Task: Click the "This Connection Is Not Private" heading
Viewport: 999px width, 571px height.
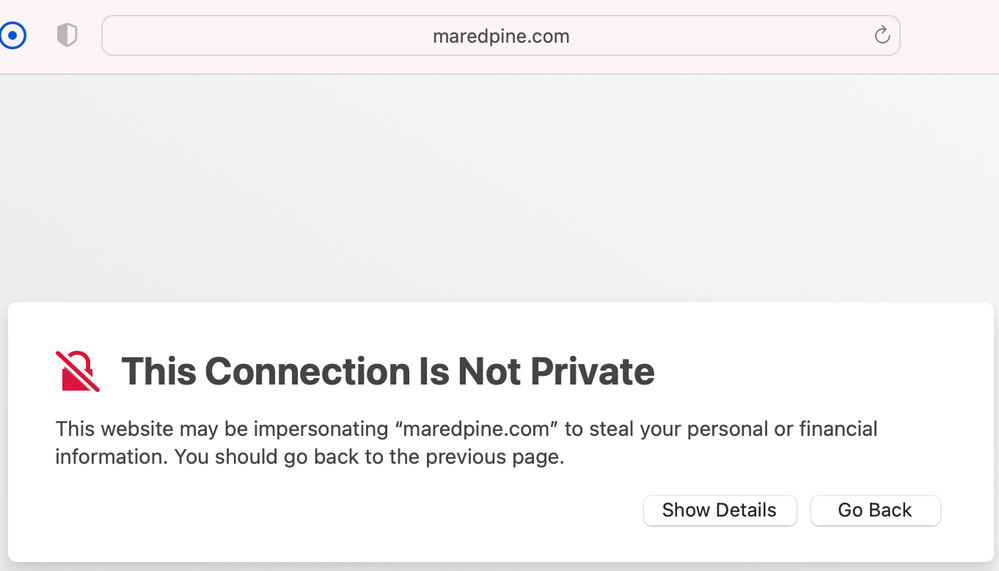Action: (387, 371)
